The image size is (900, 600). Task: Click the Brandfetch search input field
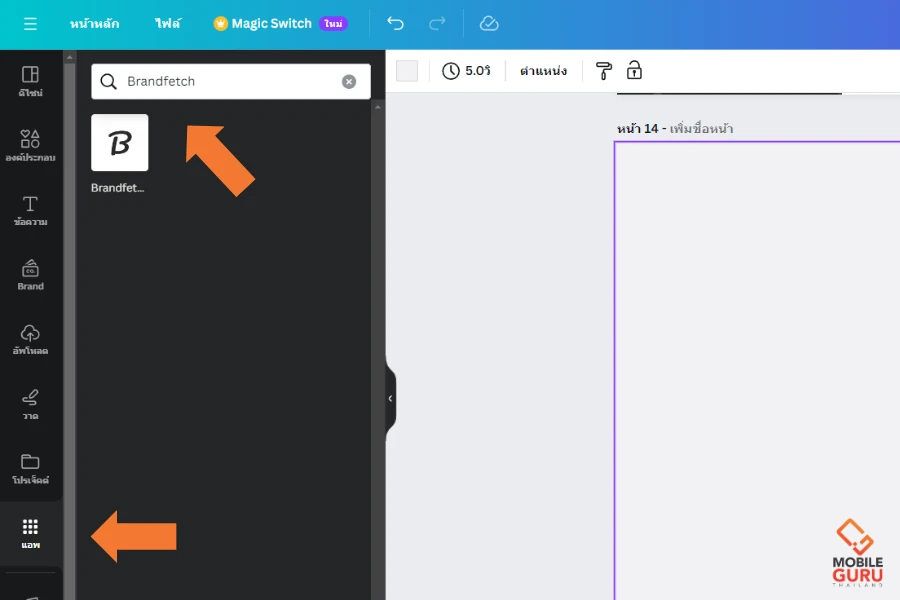(230, 82)
